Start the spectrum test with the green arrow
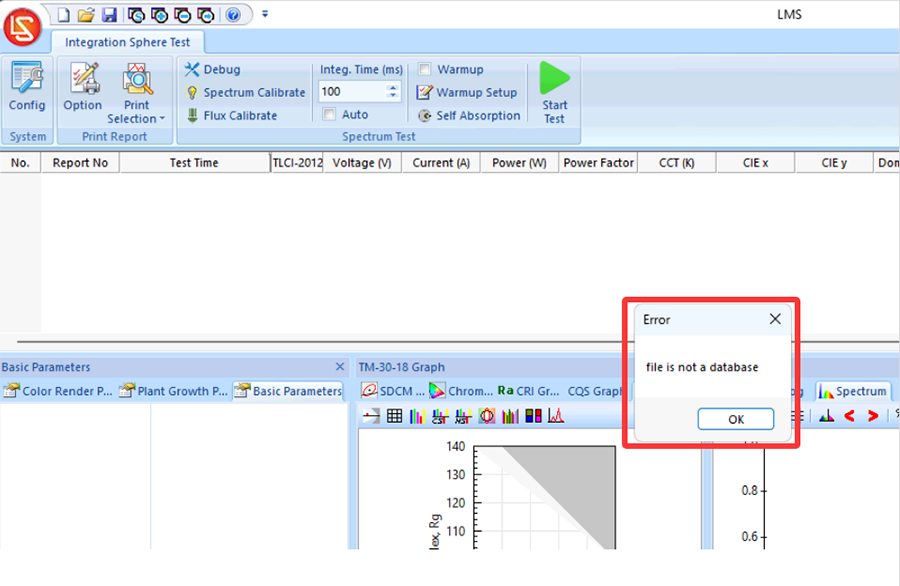Image resolution: width=900 pixels, height=586 pixels. pos(554,91)
